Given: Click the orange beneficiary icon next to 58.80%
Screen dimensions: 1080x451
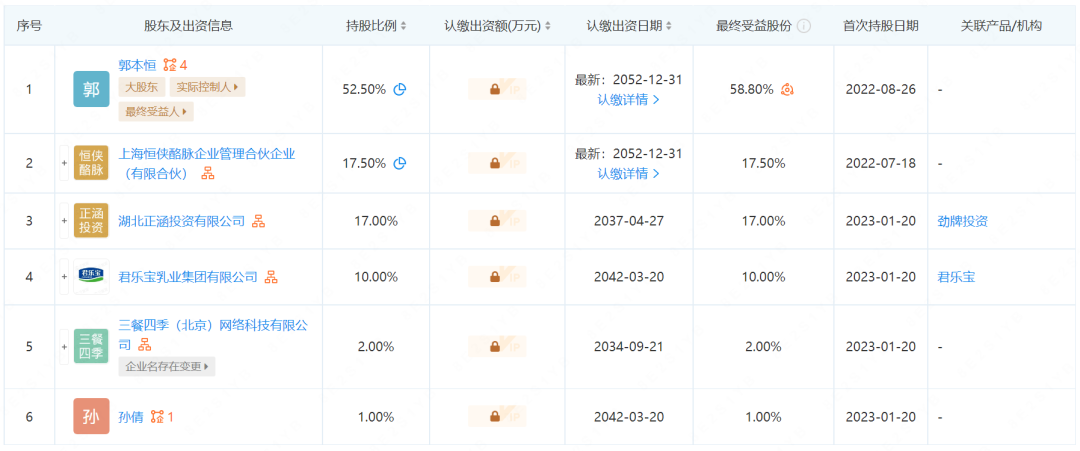Looking at the screenshot, I should coord(787,89).
